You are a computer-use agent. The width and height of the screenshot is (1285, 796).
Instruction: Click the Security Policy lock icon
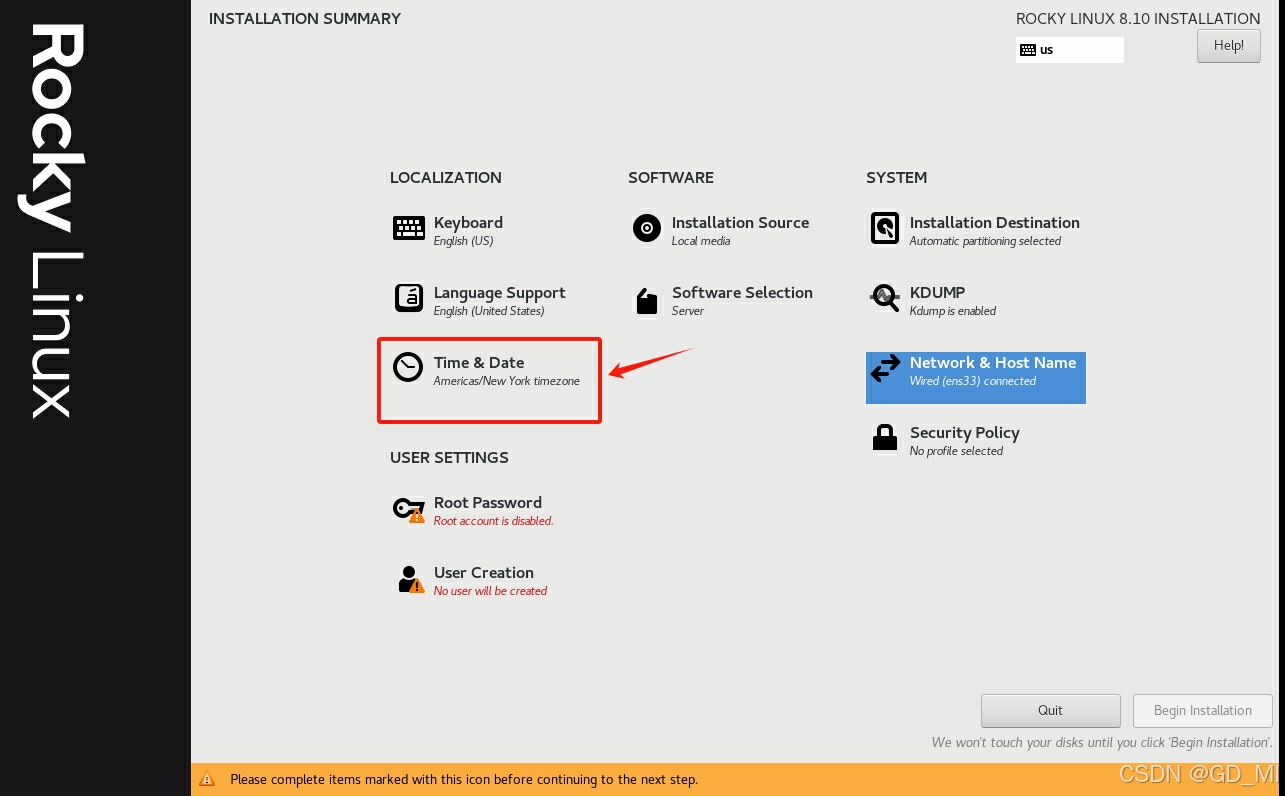click(885, 437)
